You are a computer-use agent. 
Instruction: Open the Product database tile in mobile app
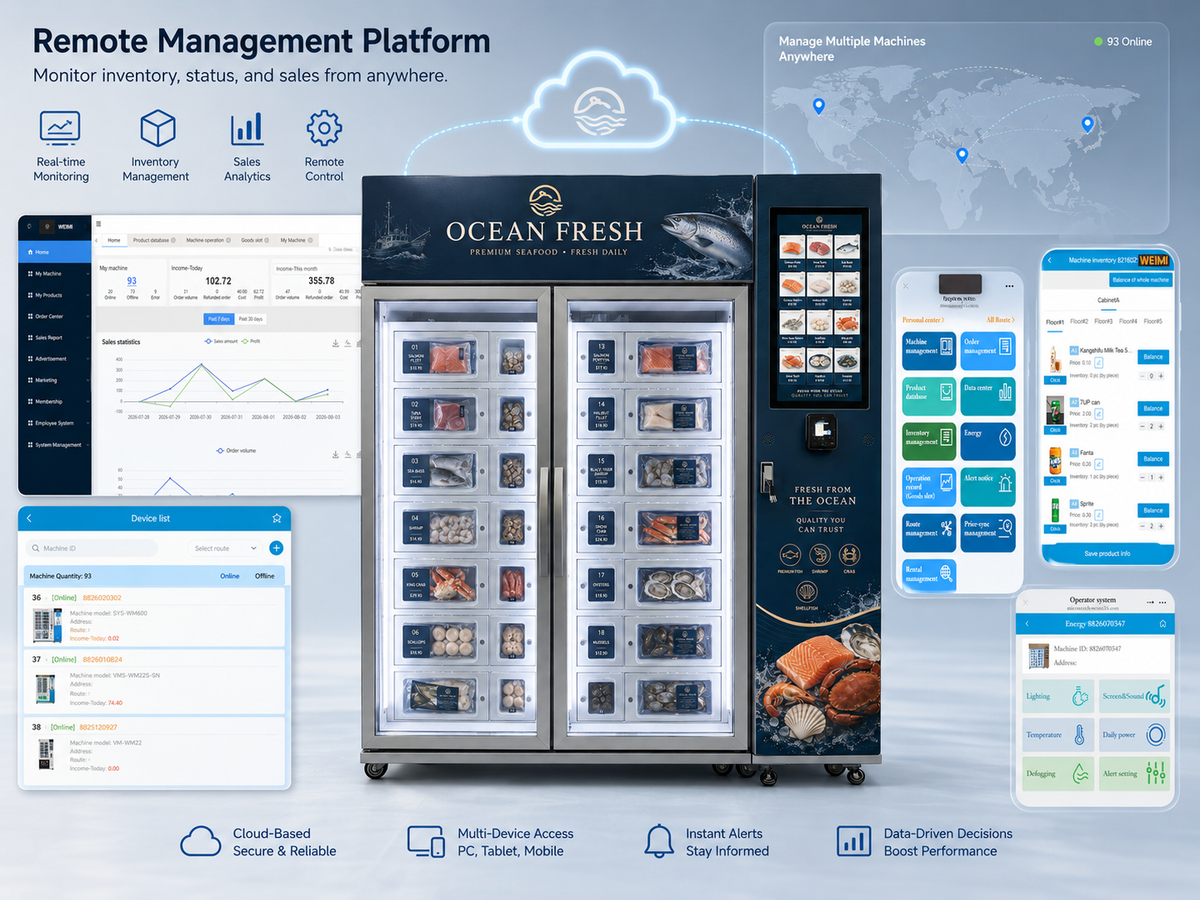pyautogui.click(x=929, y=397)
